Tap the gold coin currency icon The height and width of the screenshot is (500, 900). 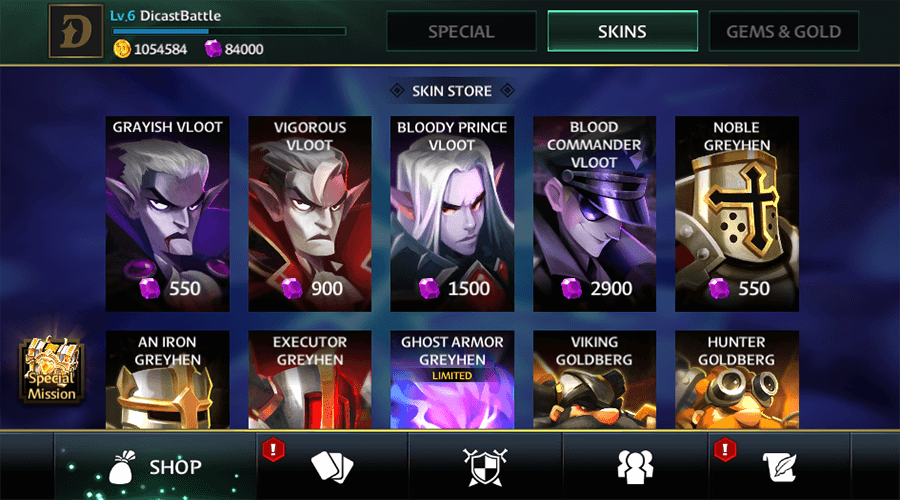point(122,49)
